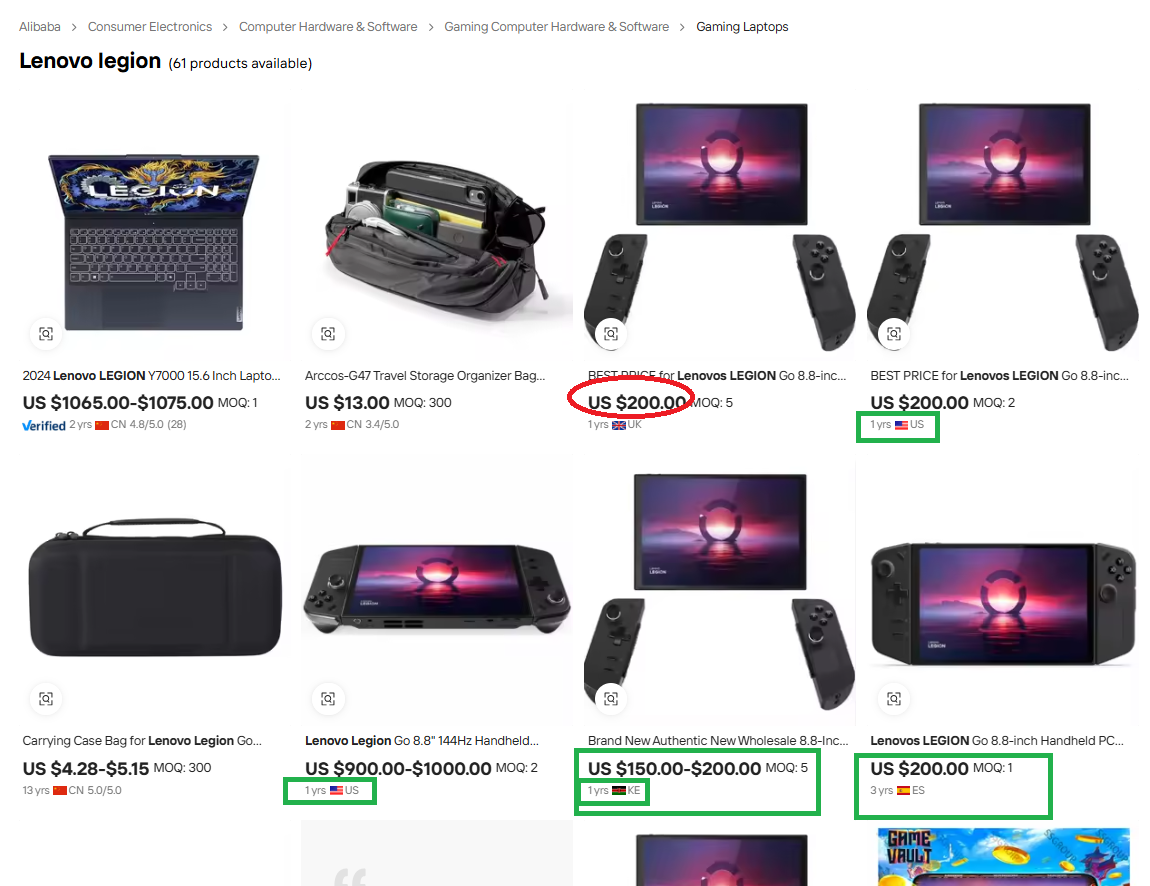Click image search icon on Kenya wholesale listing
This screenshot has height=886, width=1150.
pos(611,698)
